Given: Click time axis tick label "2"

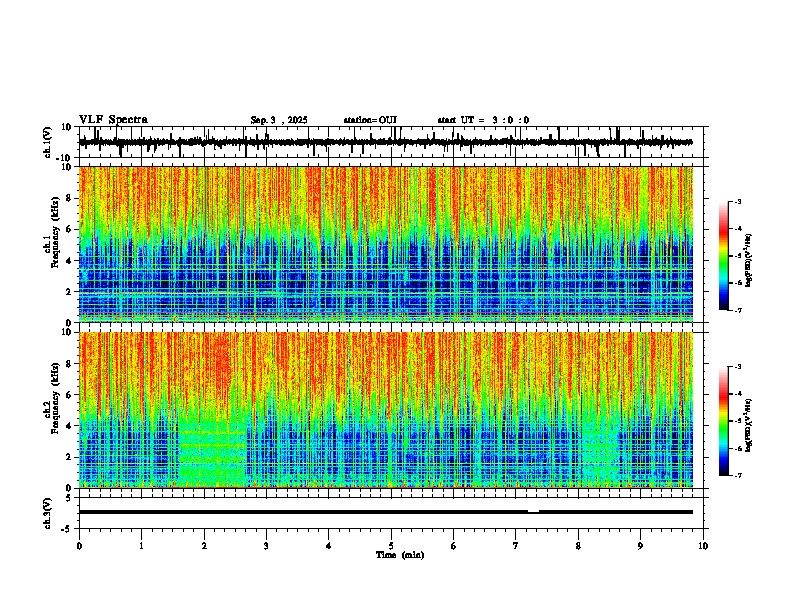Looking at the screenshot, I should point(204,546).
